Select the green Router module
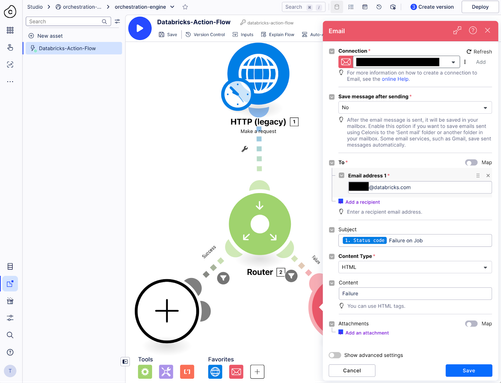501x383 pixels. (x=260, y=224)
